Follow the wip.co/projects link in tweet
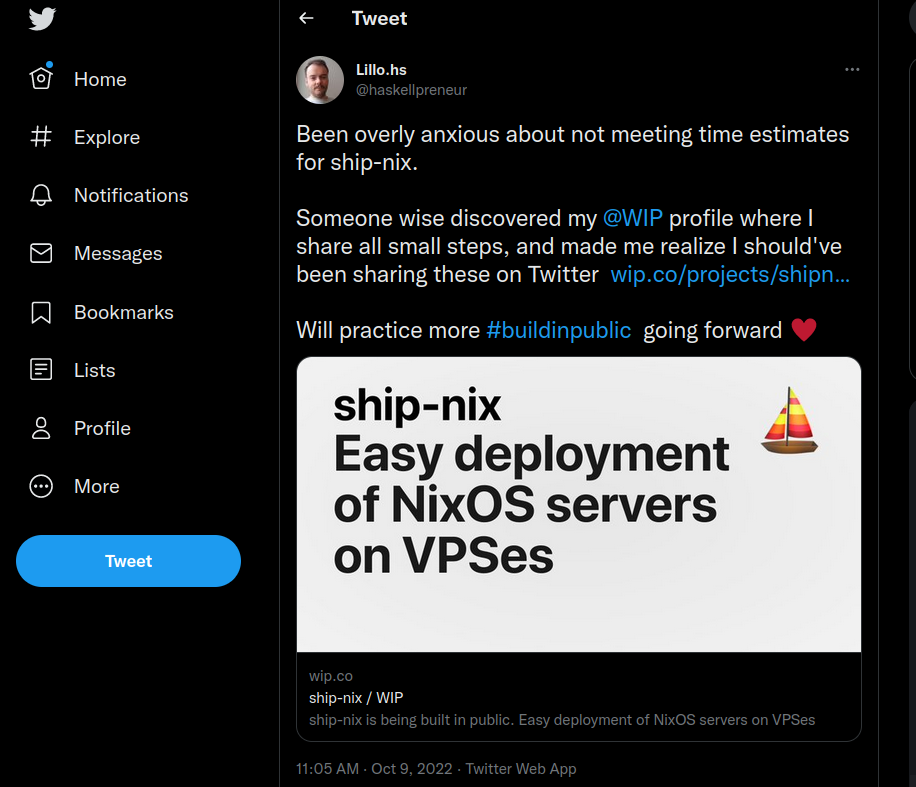Image resolution: width=916 pixels, height=787 pixels. (x=730, y=274)
